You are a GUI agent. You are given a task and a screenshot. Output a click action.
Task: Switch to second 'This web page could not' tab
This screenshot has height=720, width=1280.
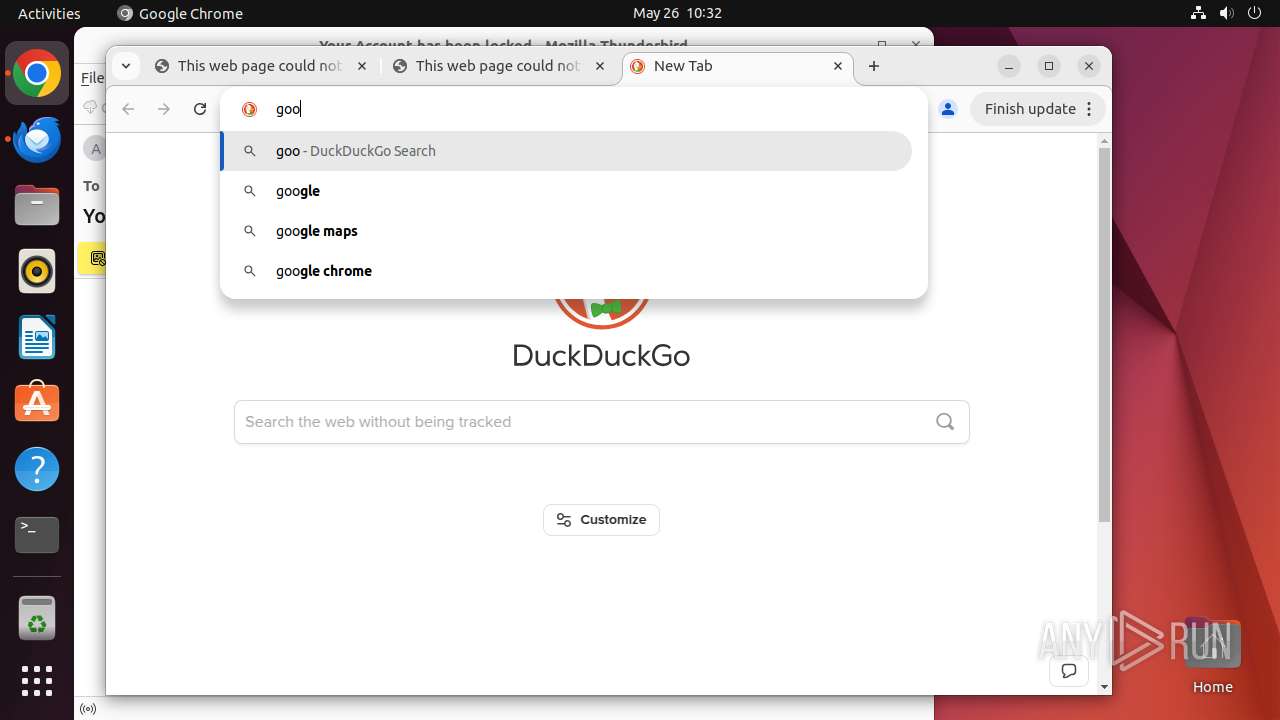pos(500,66)
